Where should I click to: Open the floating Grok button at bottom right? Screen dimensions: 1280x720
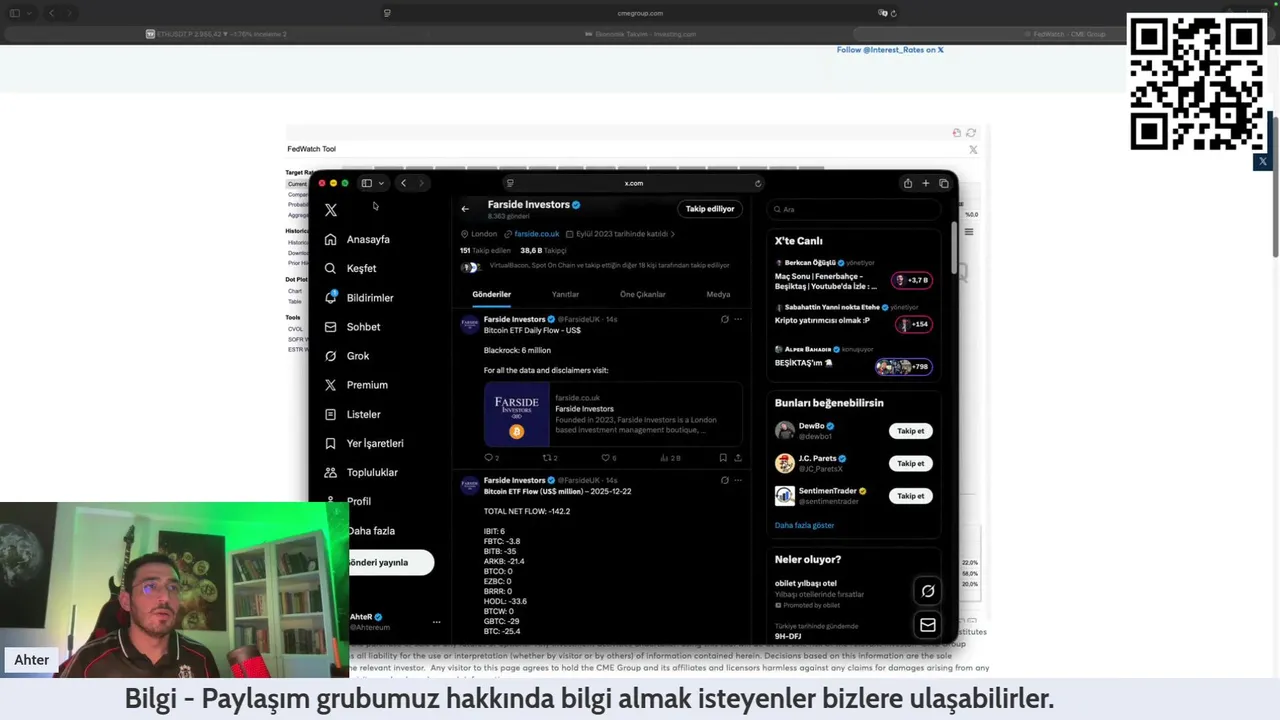tap(928, 591)
